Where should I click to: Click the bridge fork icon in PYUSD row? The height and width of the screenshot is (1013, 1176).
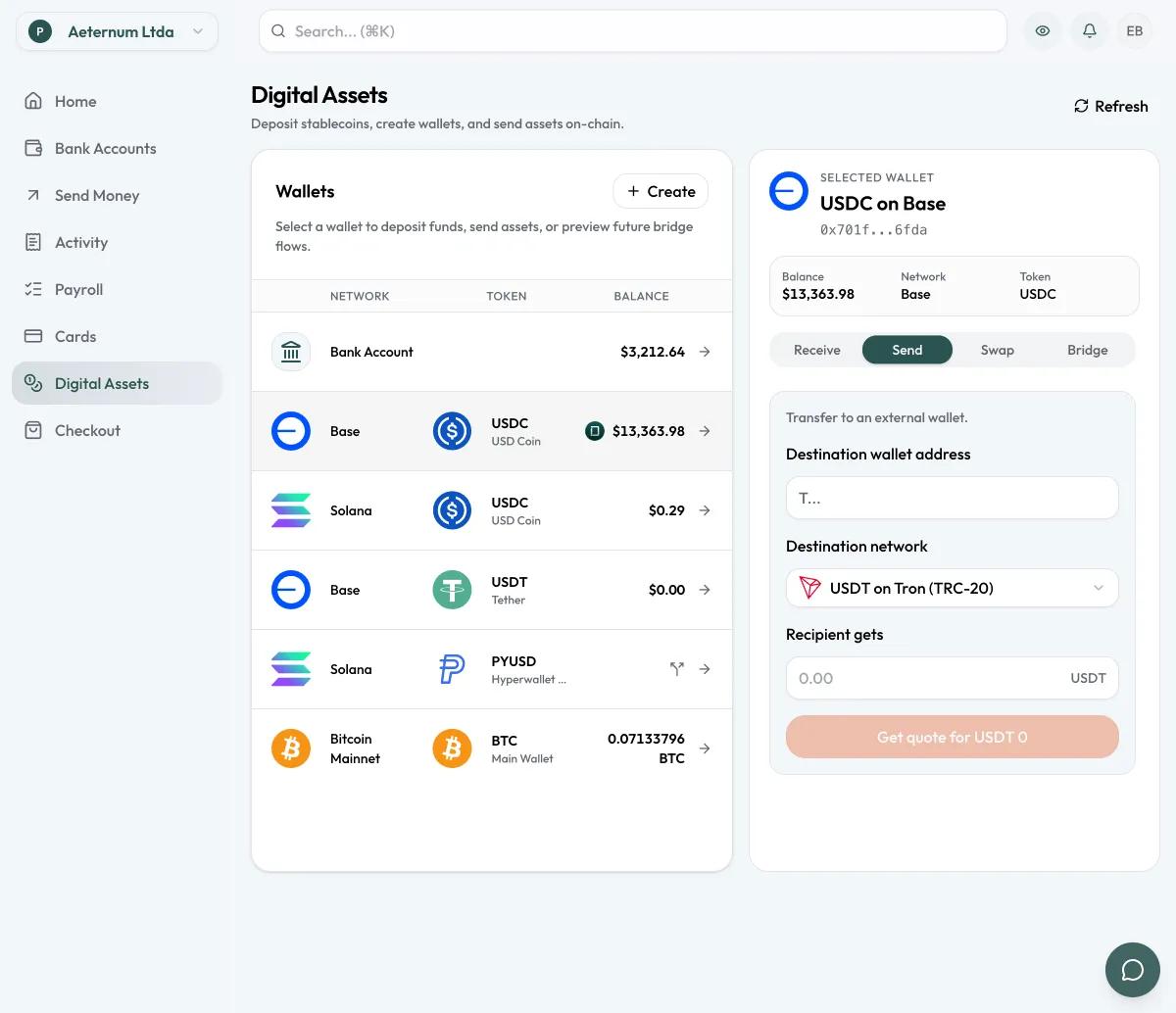[x=676, y=669]
